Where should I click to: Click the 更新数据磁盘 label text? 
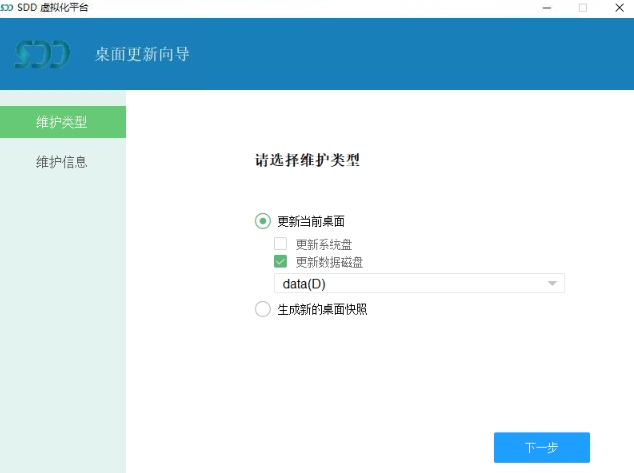pyautogui.click(x=329, y=262)
